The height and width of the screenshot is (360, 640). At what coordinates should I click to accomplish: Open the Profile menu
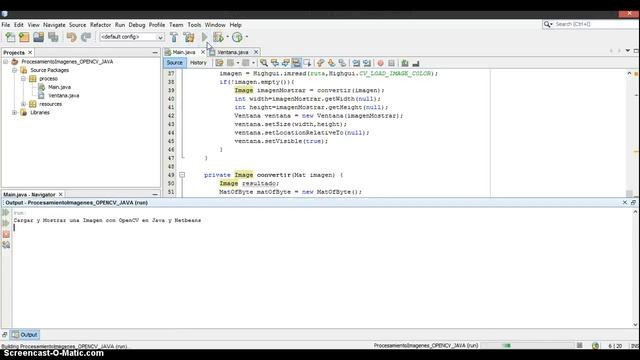coord(157,25)
